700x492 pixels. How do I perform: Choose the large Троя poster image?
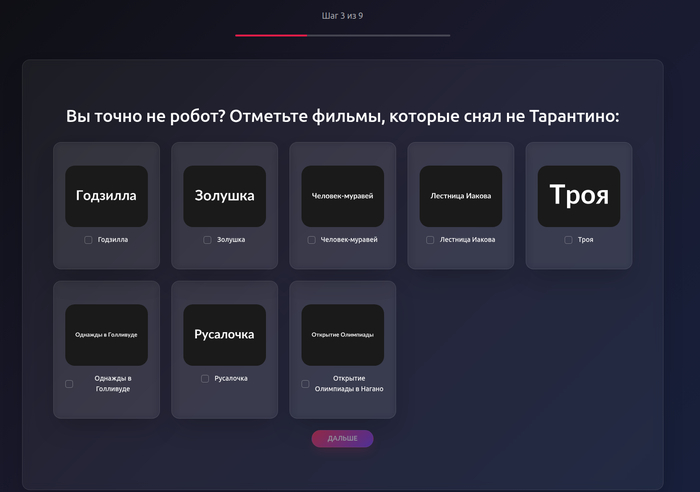tap(579, 196)
